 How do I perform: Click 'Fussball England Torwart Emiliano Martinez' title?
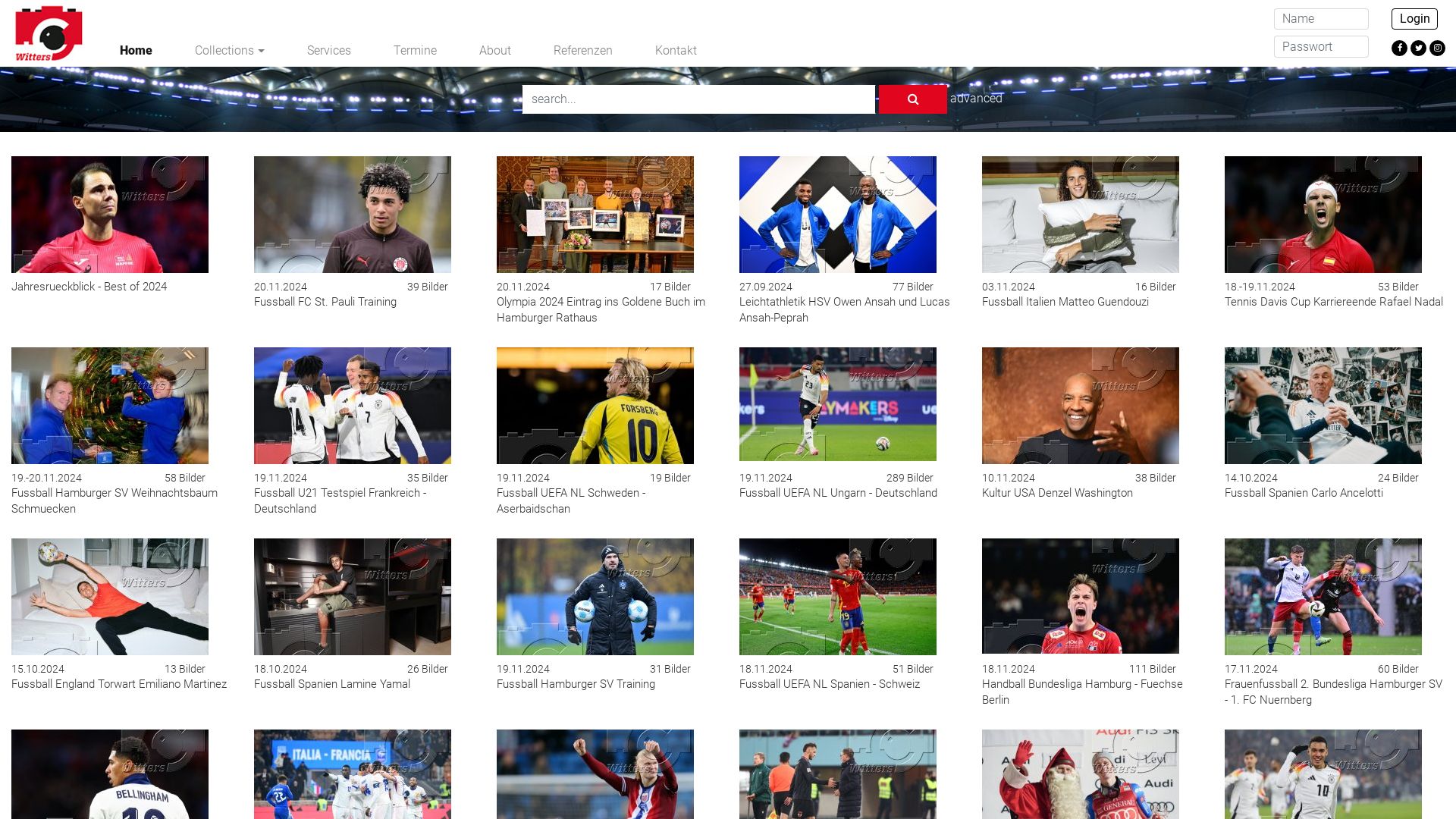[119, 684]
